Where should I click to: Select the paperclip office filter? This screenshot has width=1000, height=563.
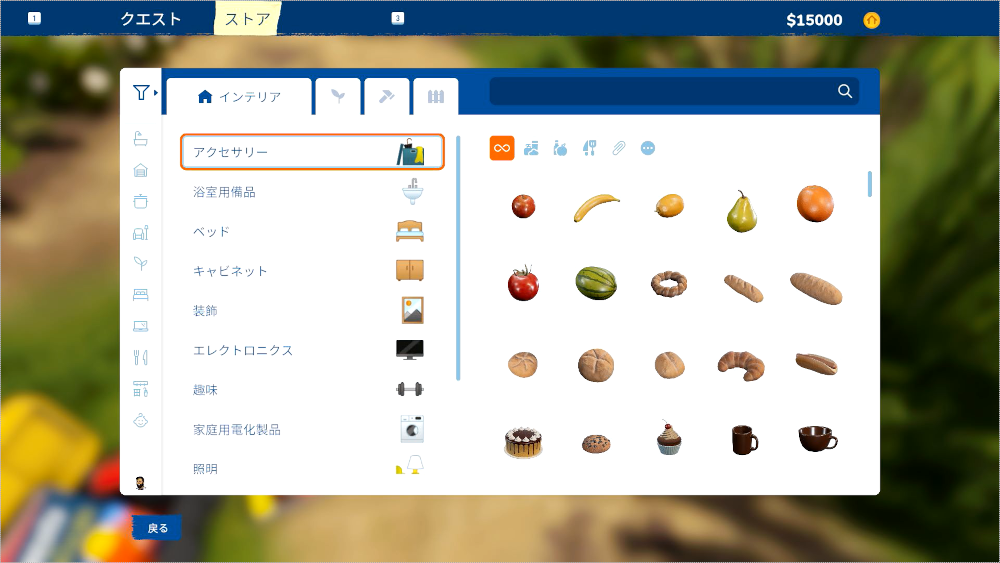point(619,149)
